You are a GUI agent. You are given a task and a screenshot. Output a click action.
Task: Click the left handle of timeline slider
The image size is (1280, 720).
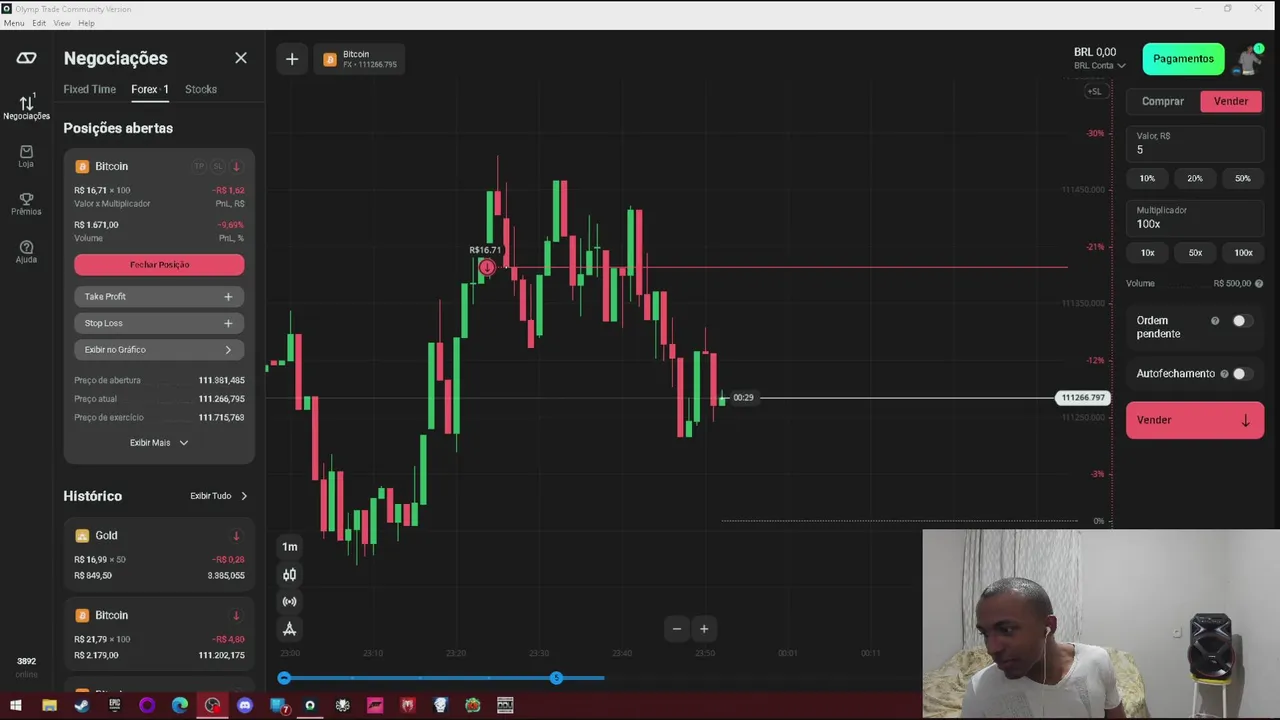tap(284, 678)
